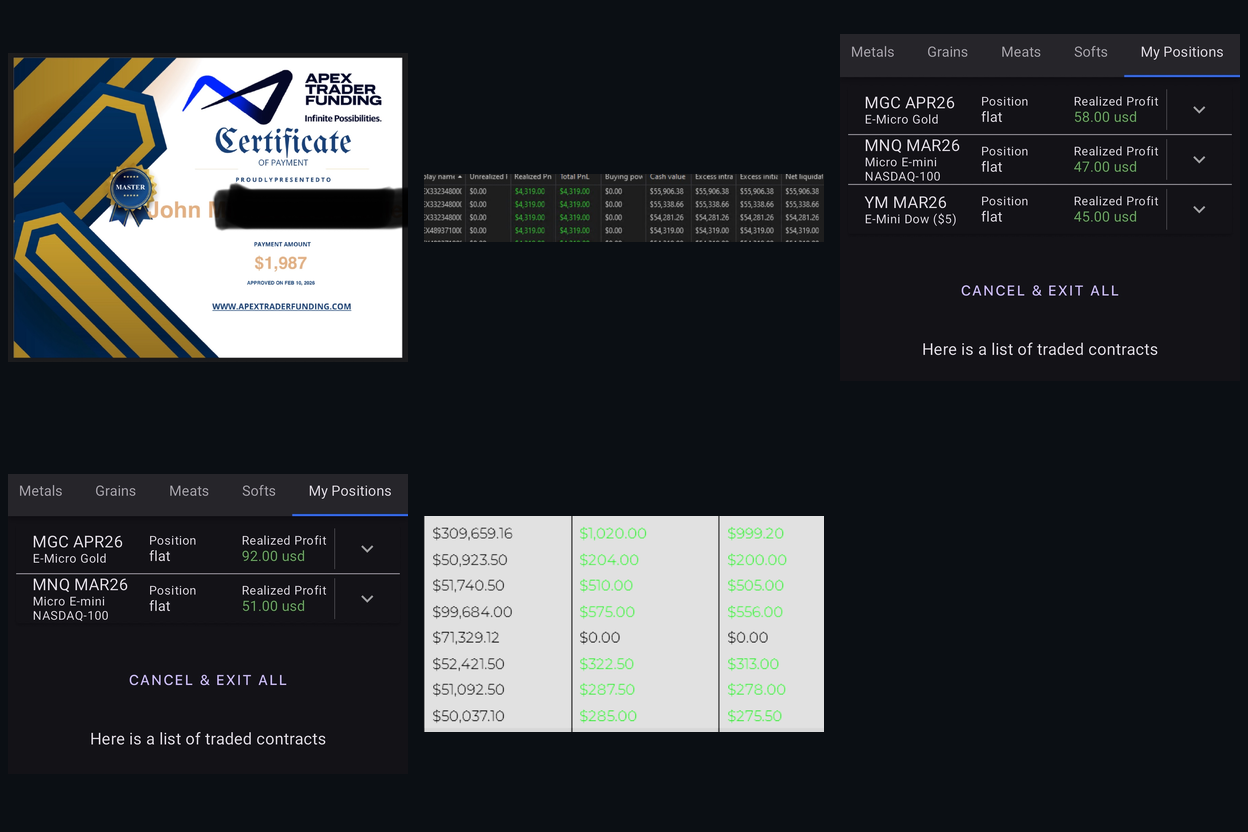Expand MGC APR26 row showing 58.00 usd
Image resolution: width=1248 pixels, height=832 pixels.
(1199, 109)
